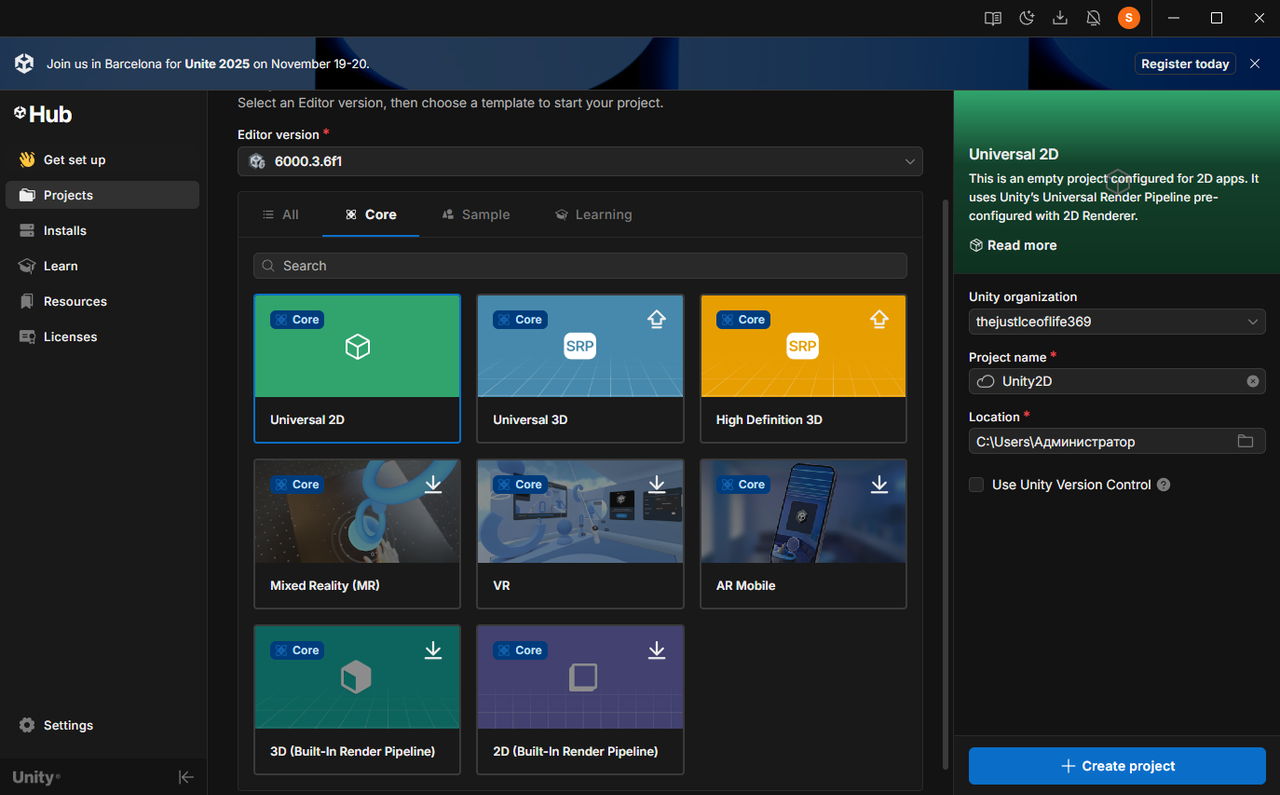
Task: Click upgrade arrow icon on High Definition 3D
Action: point(879,319)
